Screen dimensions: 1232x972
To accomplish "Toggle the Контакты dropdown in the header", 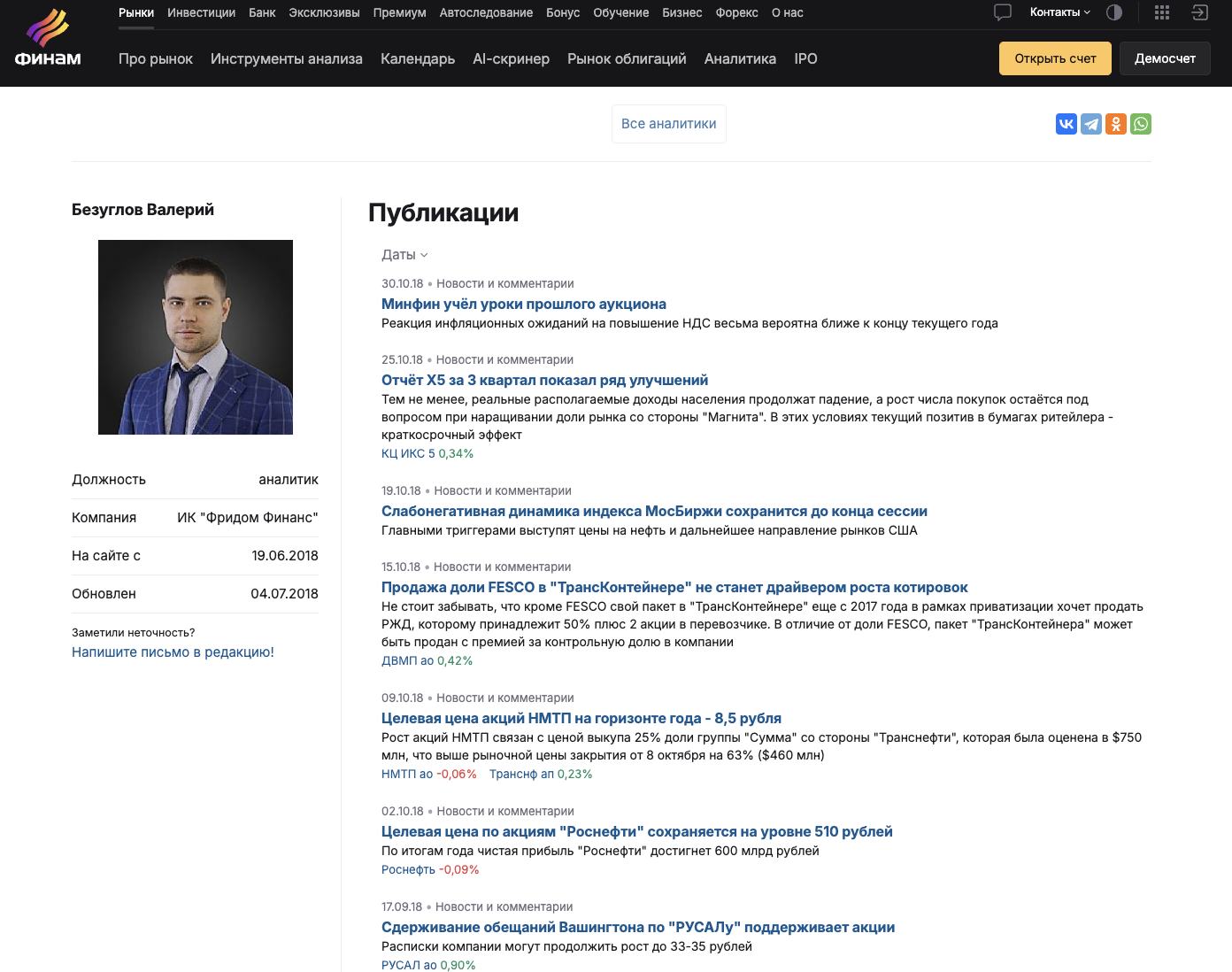I will coord(1058,12).
